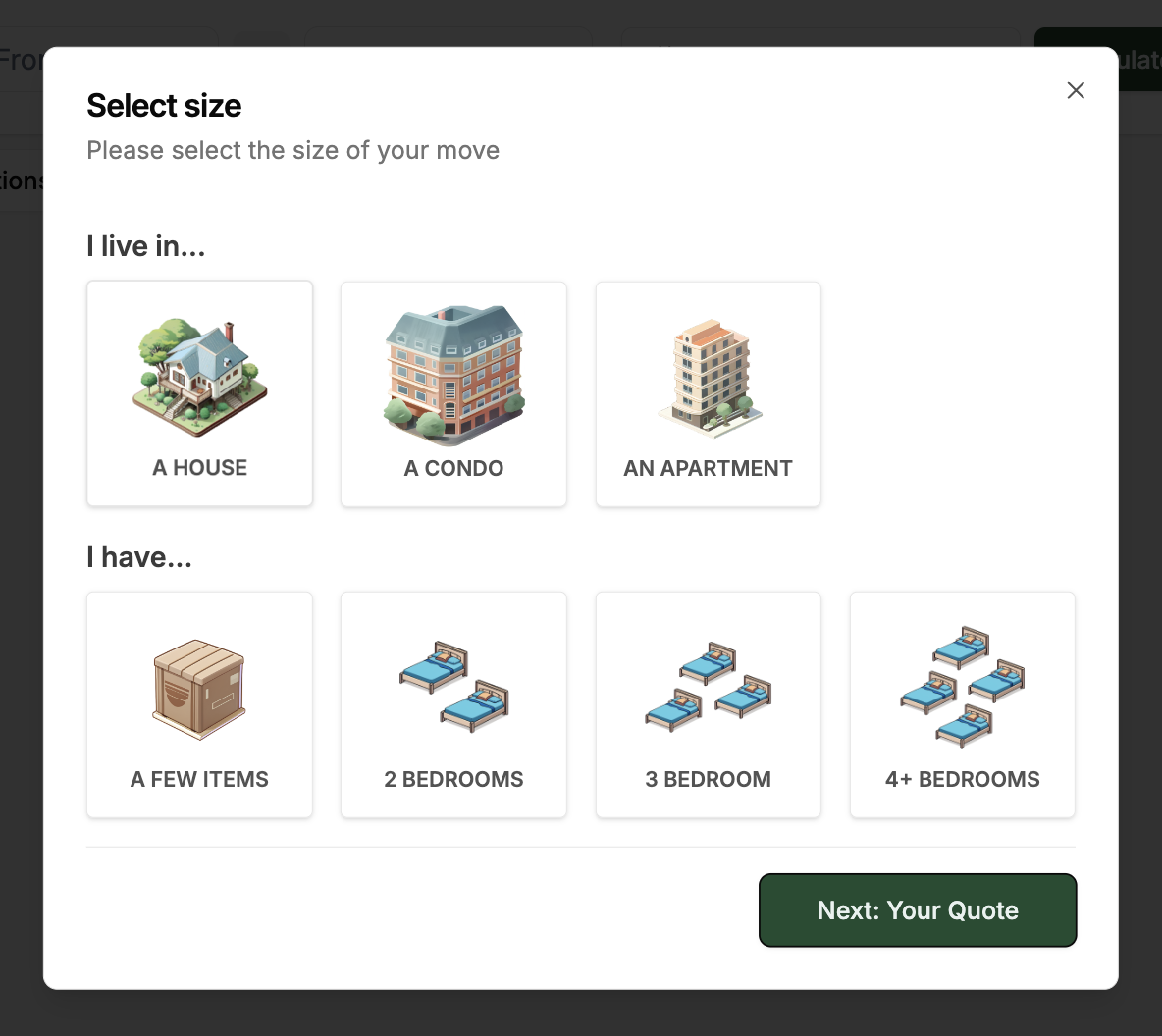Click the "Select size" heading
Image resolution: width=1162 pixels, height=1036 pixels.
click(x=164, y=105)
